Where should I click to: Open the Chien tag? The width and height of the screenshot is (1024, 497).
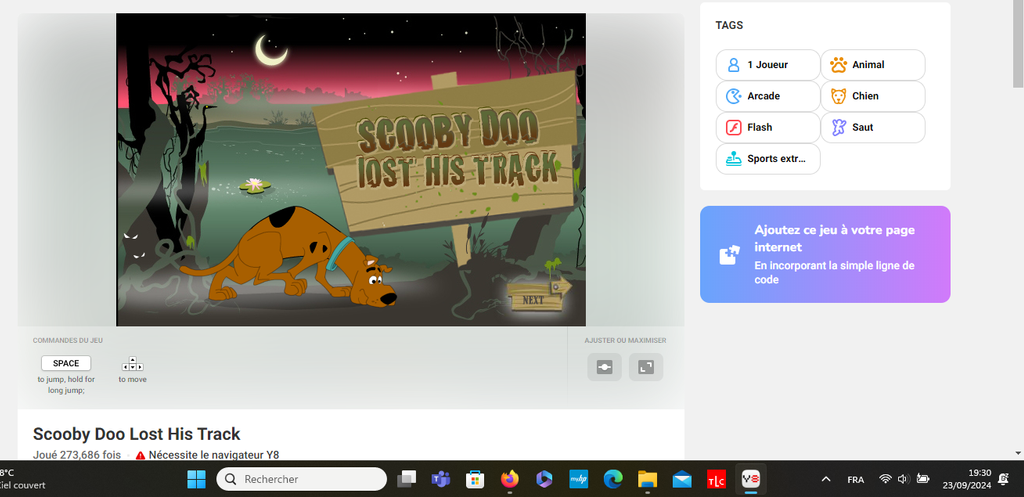(873, 96)
